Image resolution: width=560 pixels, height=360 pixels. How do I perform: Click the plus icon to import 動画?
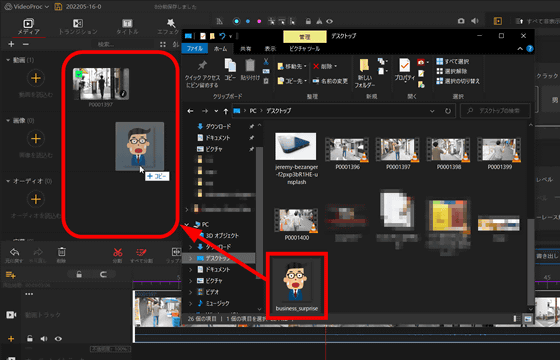pyautogui.click(x=36, y=78)
